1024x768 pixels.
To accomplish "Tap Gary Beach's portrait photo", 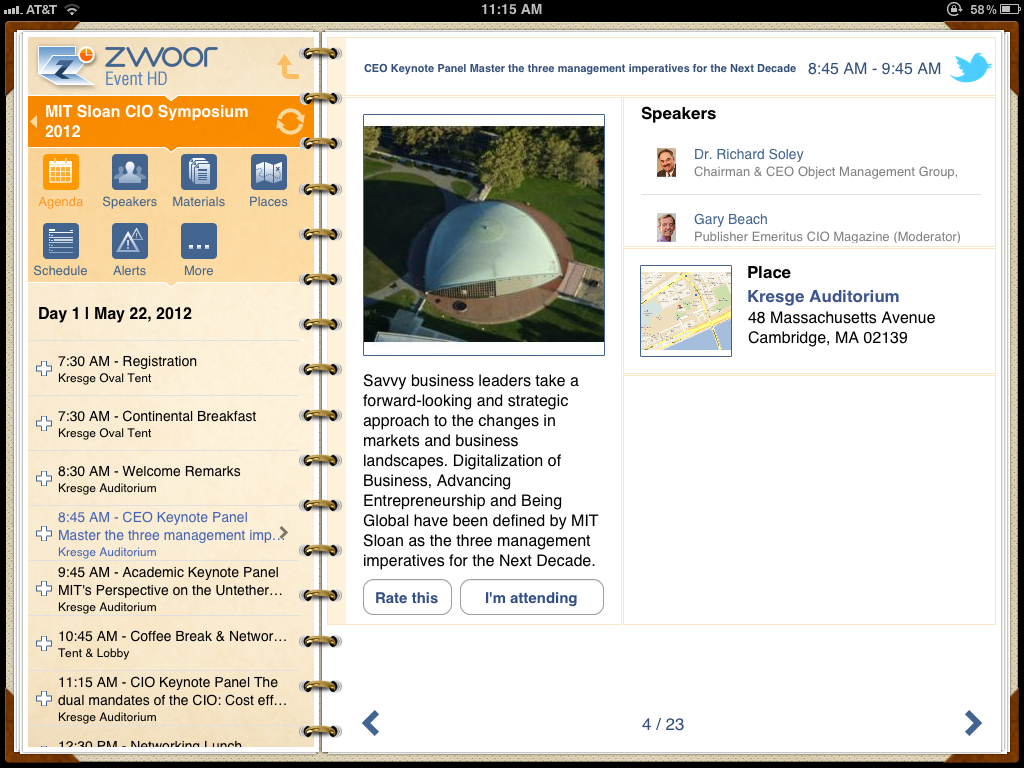I will click(666, 227).
